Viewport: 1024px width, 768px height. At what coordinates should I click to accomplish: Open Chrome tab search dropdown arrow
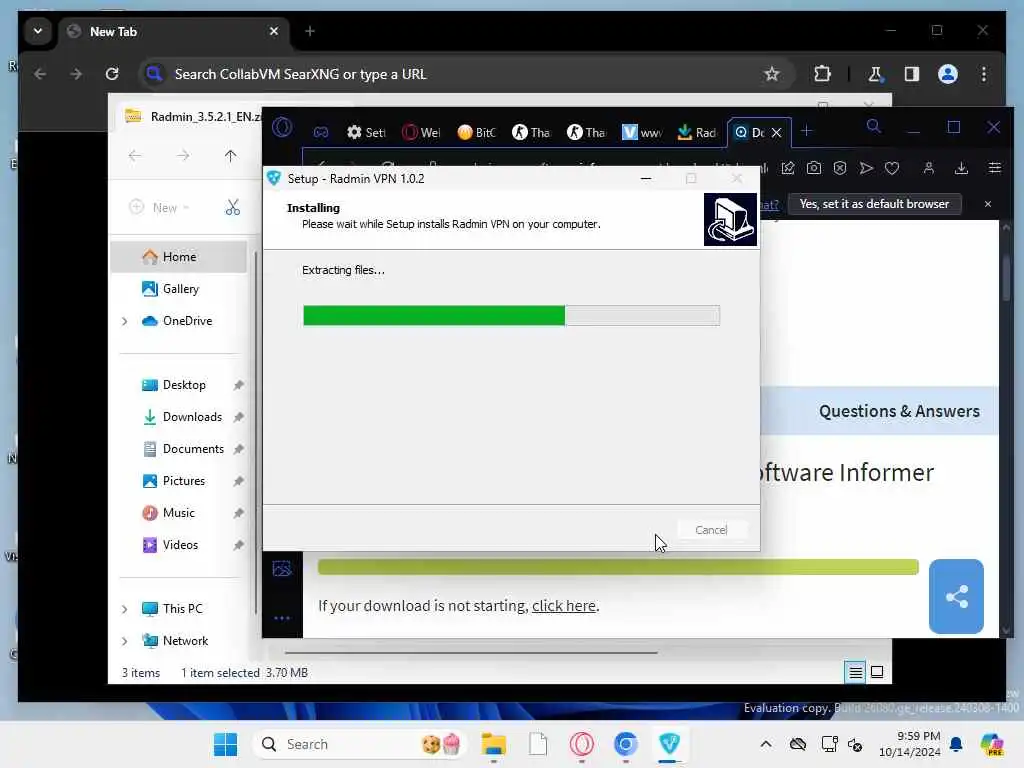coord(38,31)
